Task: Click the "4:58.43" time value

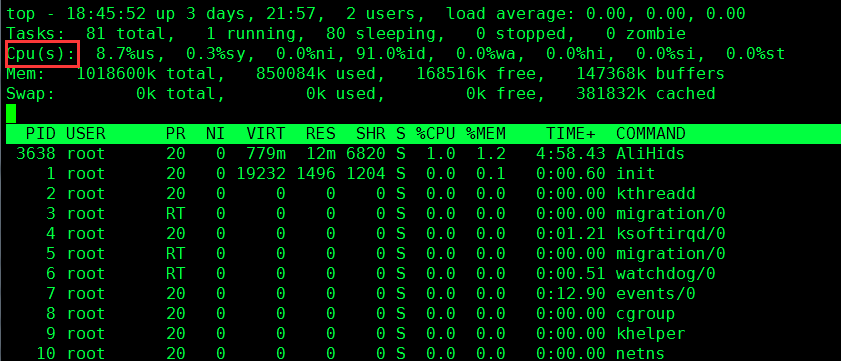Action: coord(571,154)
